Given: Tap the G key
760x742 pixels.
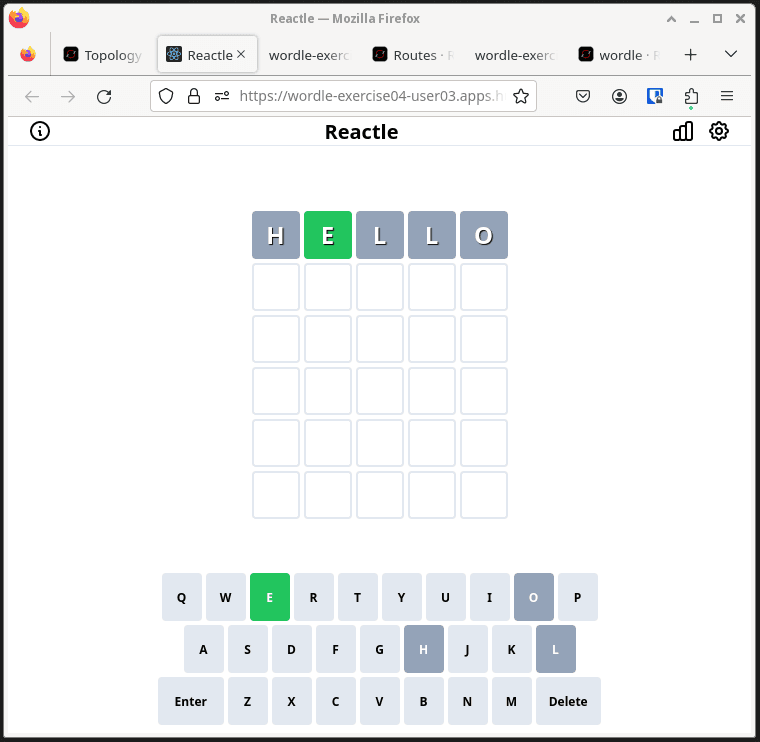Looking at the screenshot, I should pyautogui.click(x=380, y=649).
